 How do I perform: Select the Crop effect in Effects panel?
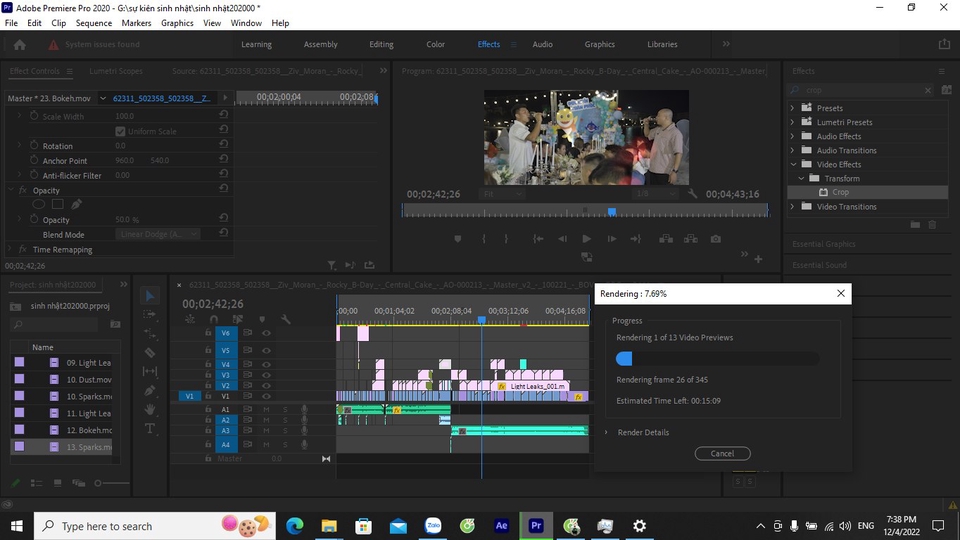click(x=840, y=192)
